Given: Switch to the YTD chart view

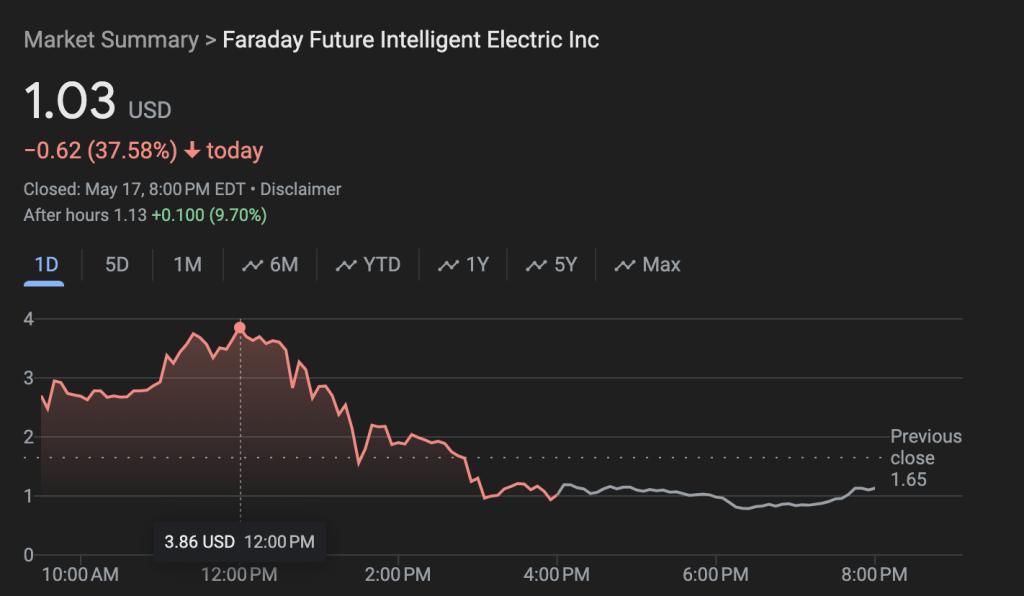Looking at the screenshot, I should pos(381,265).
